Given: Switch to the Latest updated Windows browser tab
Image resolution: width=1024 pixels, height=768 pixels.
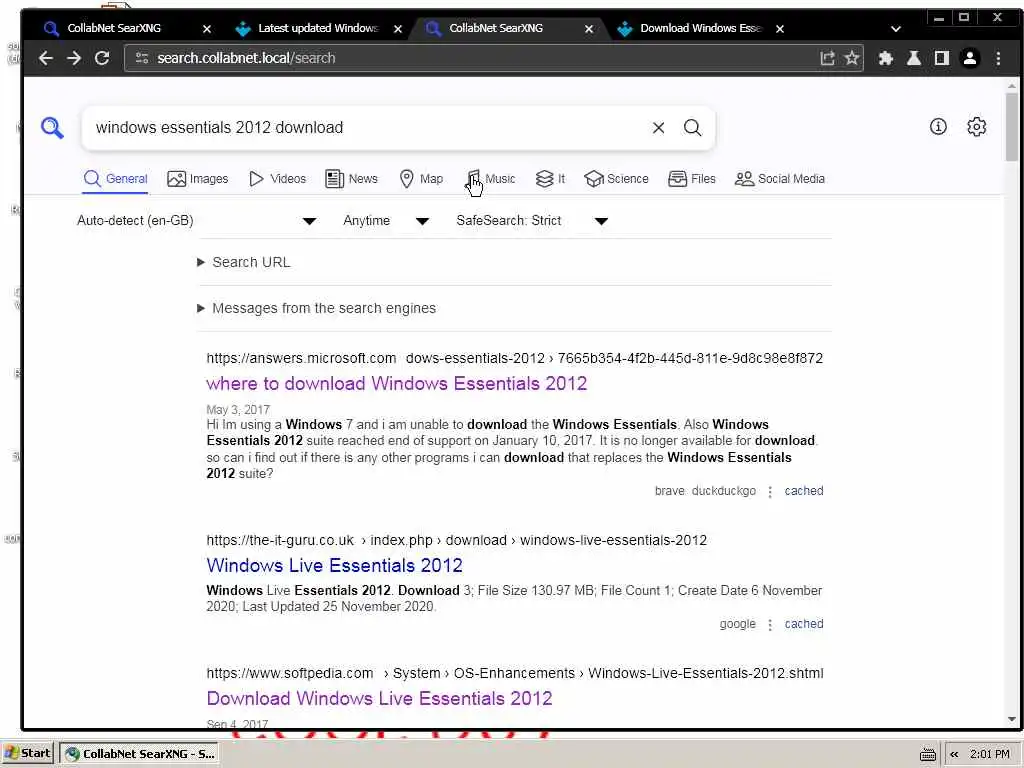Looking at the screenshot, I should (317, 28).
